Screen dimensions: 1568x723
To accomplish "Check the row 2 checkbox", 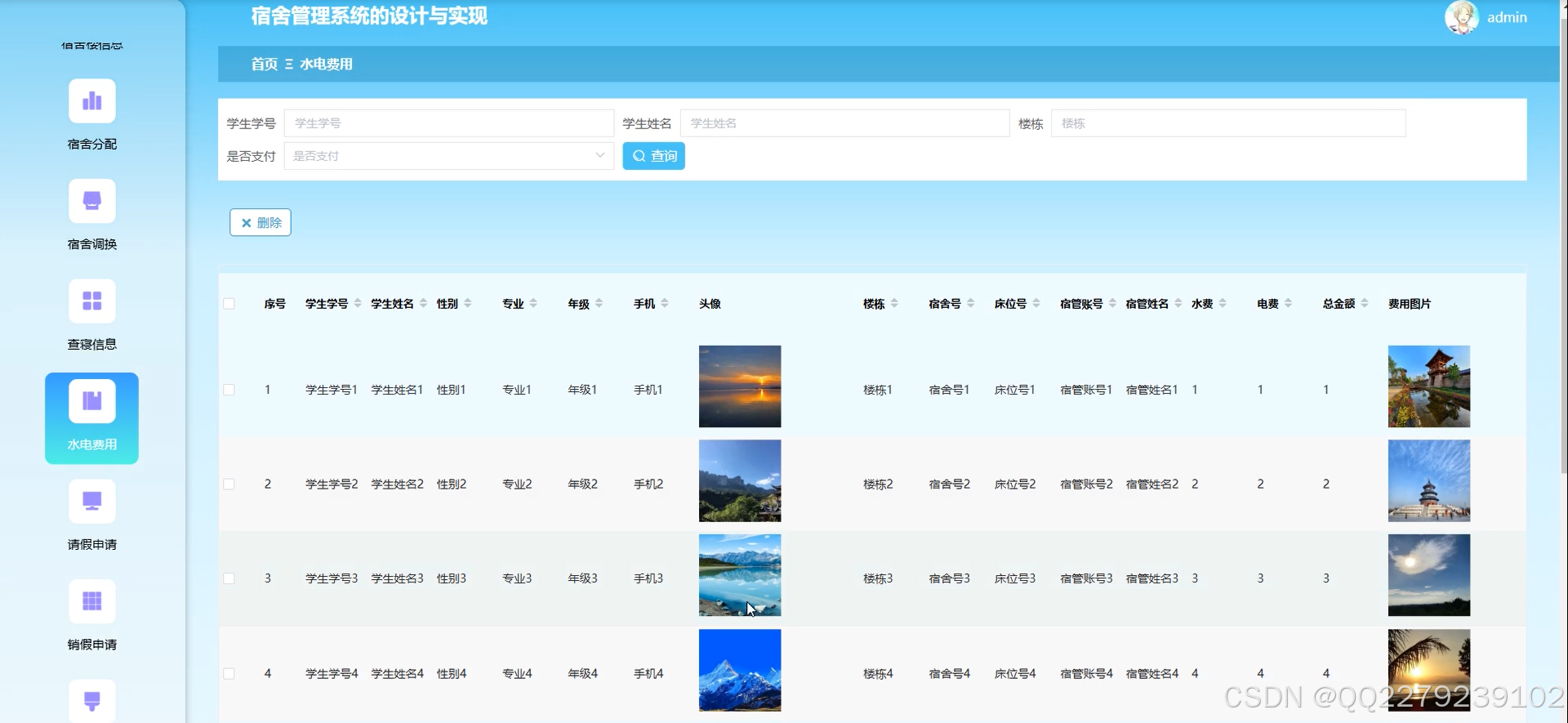I will 229,484.
